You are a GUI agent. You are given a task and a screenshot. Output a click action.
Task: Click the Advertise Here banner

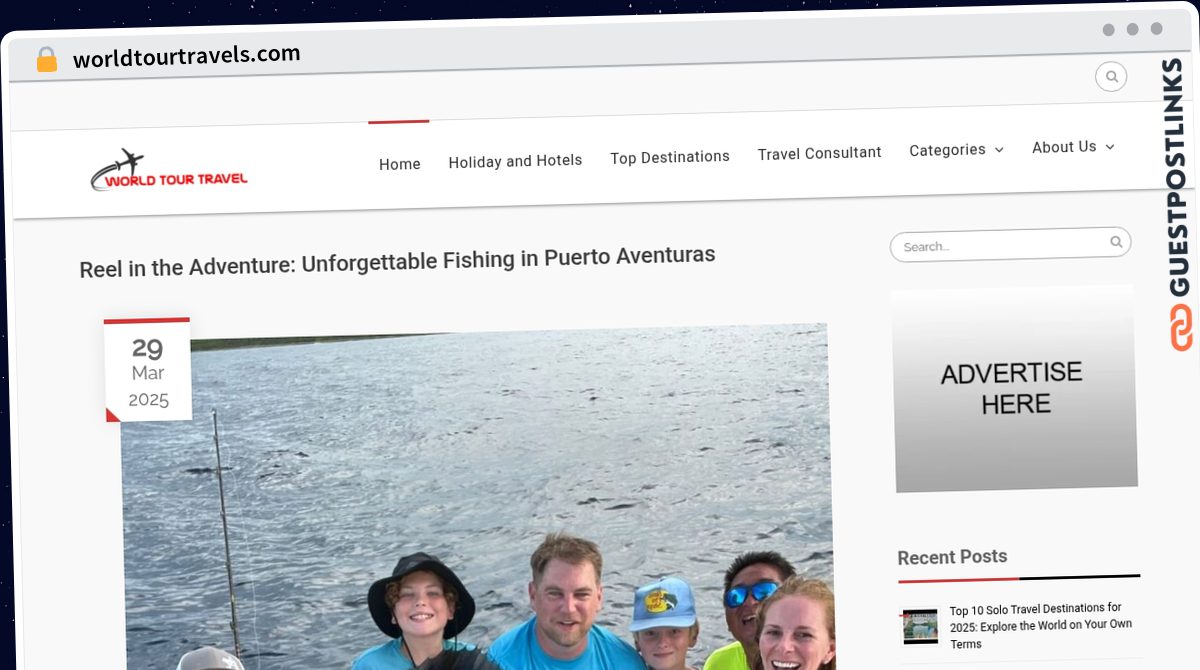pyautogui.click(x=1014, y=389)
